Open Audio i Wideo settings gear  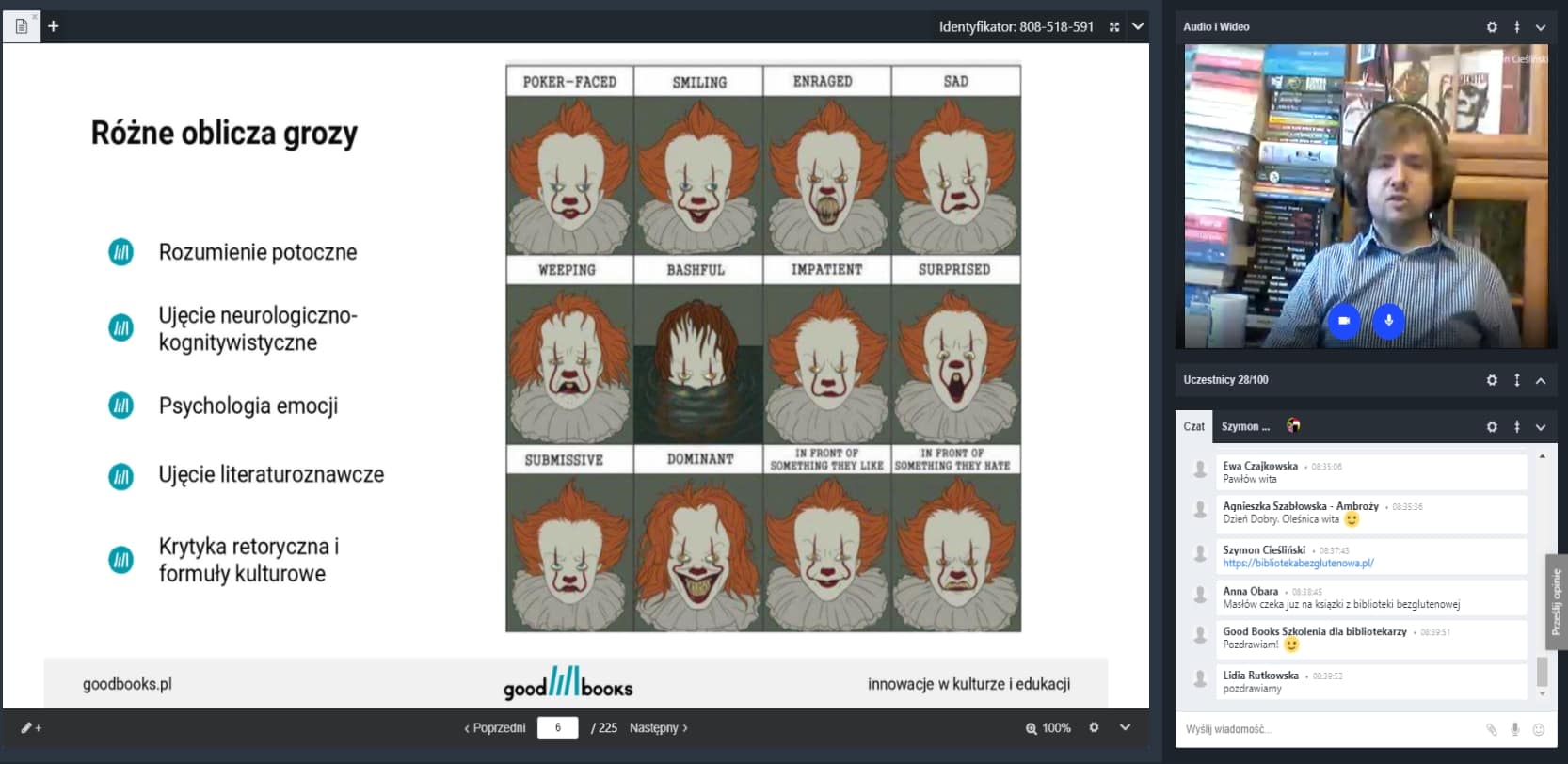pos(1492,27)
